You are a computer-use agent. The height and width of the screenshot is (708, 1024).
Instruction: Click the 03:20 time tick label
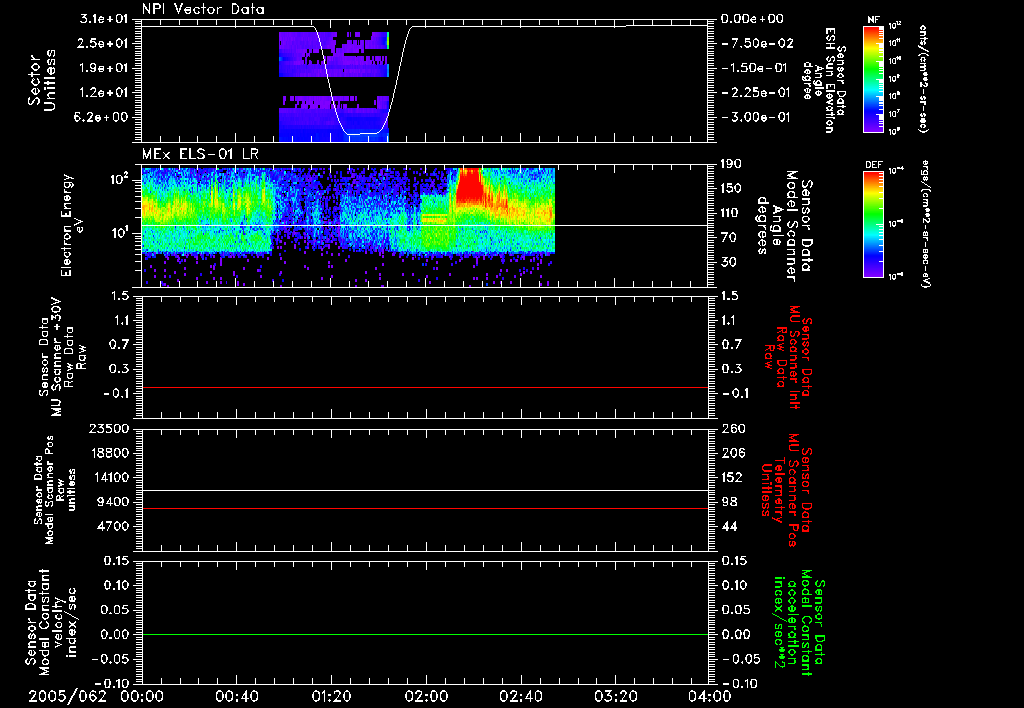[615, 696]
